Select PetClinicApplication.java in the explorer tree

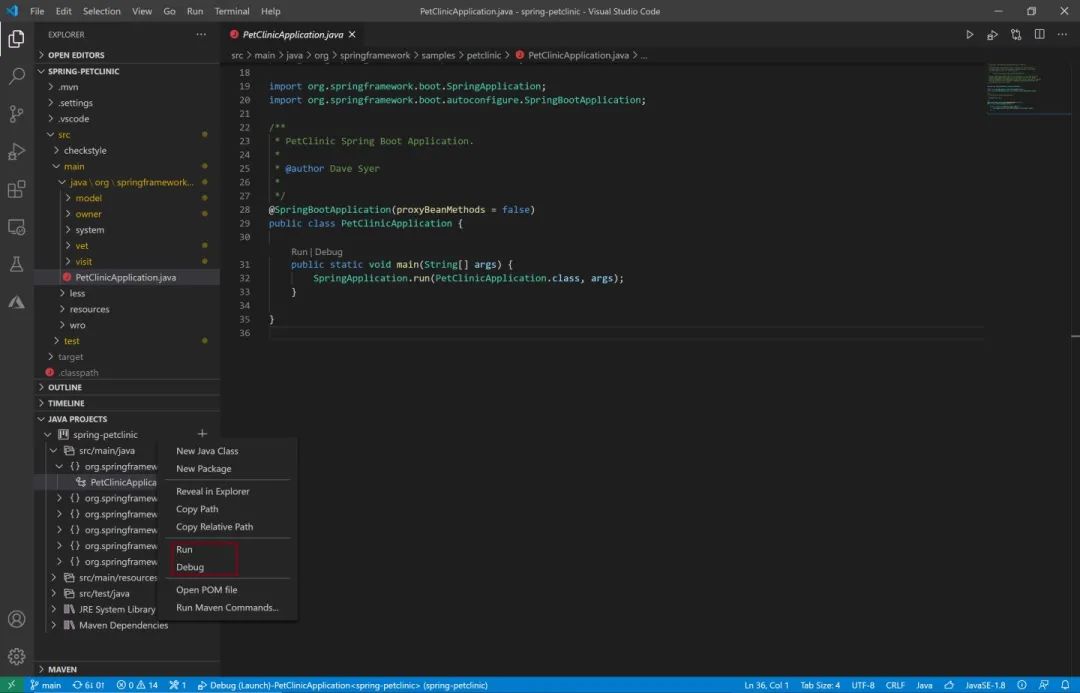127,277
